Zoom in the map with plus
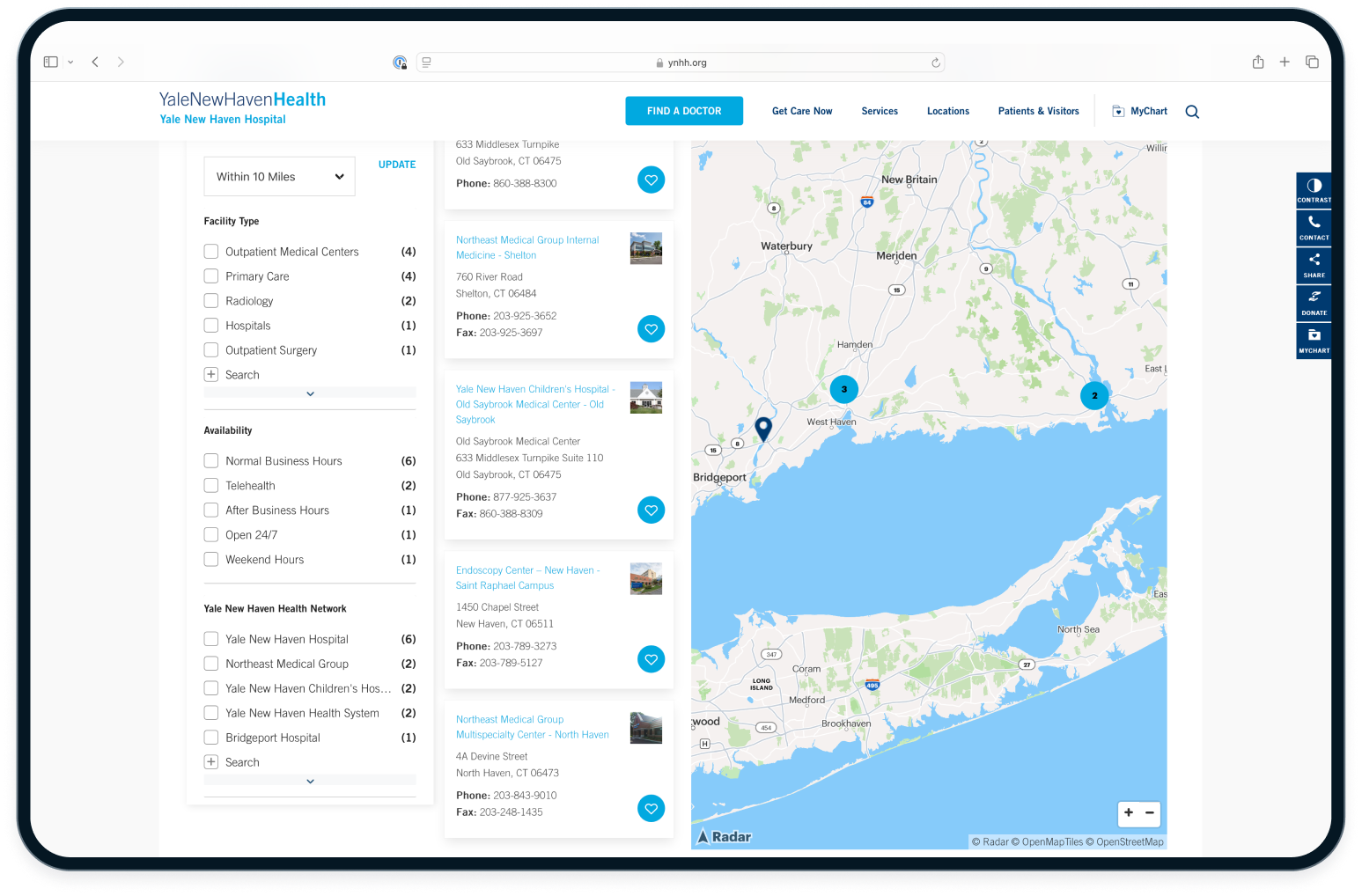The height and width of the screenshot is (896, 1362). 1129,812
